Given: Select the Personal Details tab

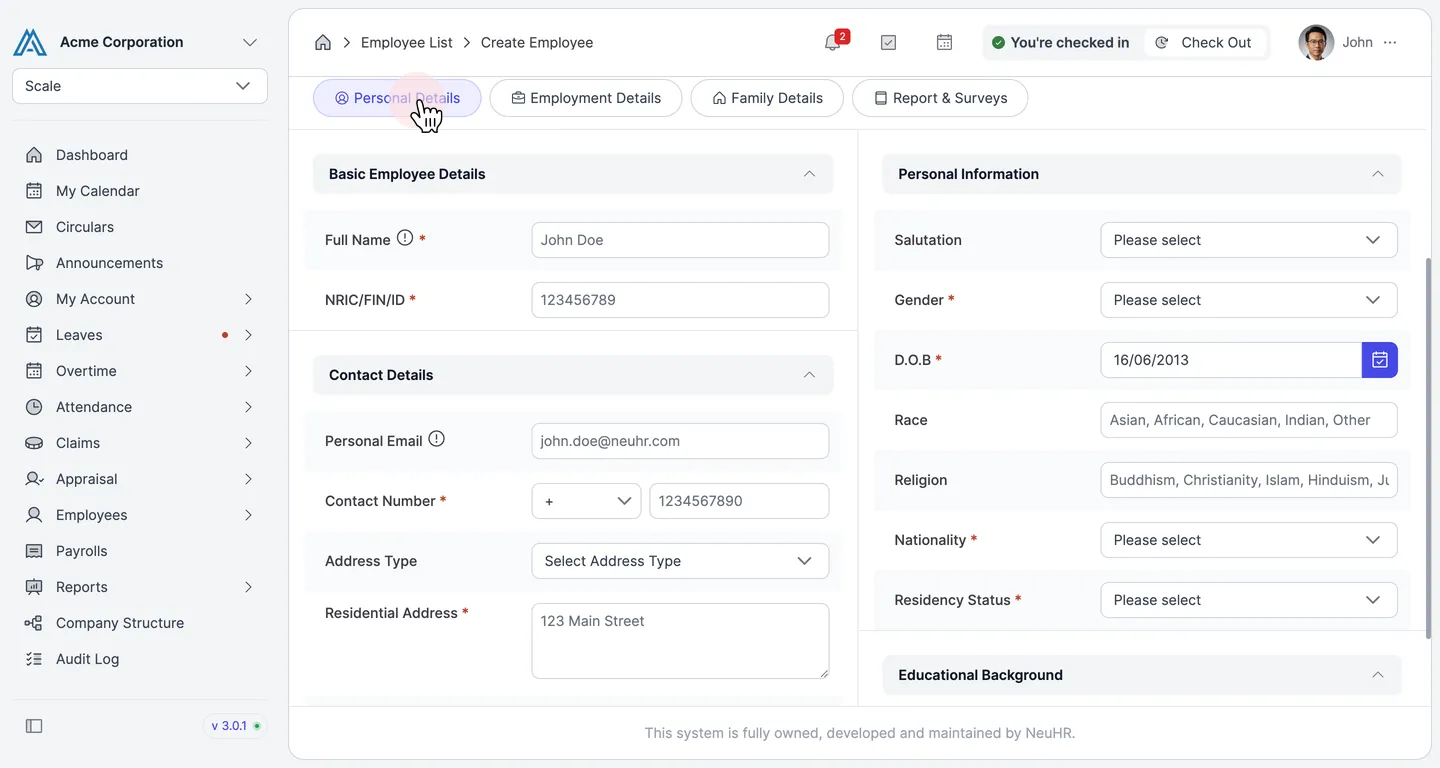Looking at the screenshot, I should tap(397, 98).
